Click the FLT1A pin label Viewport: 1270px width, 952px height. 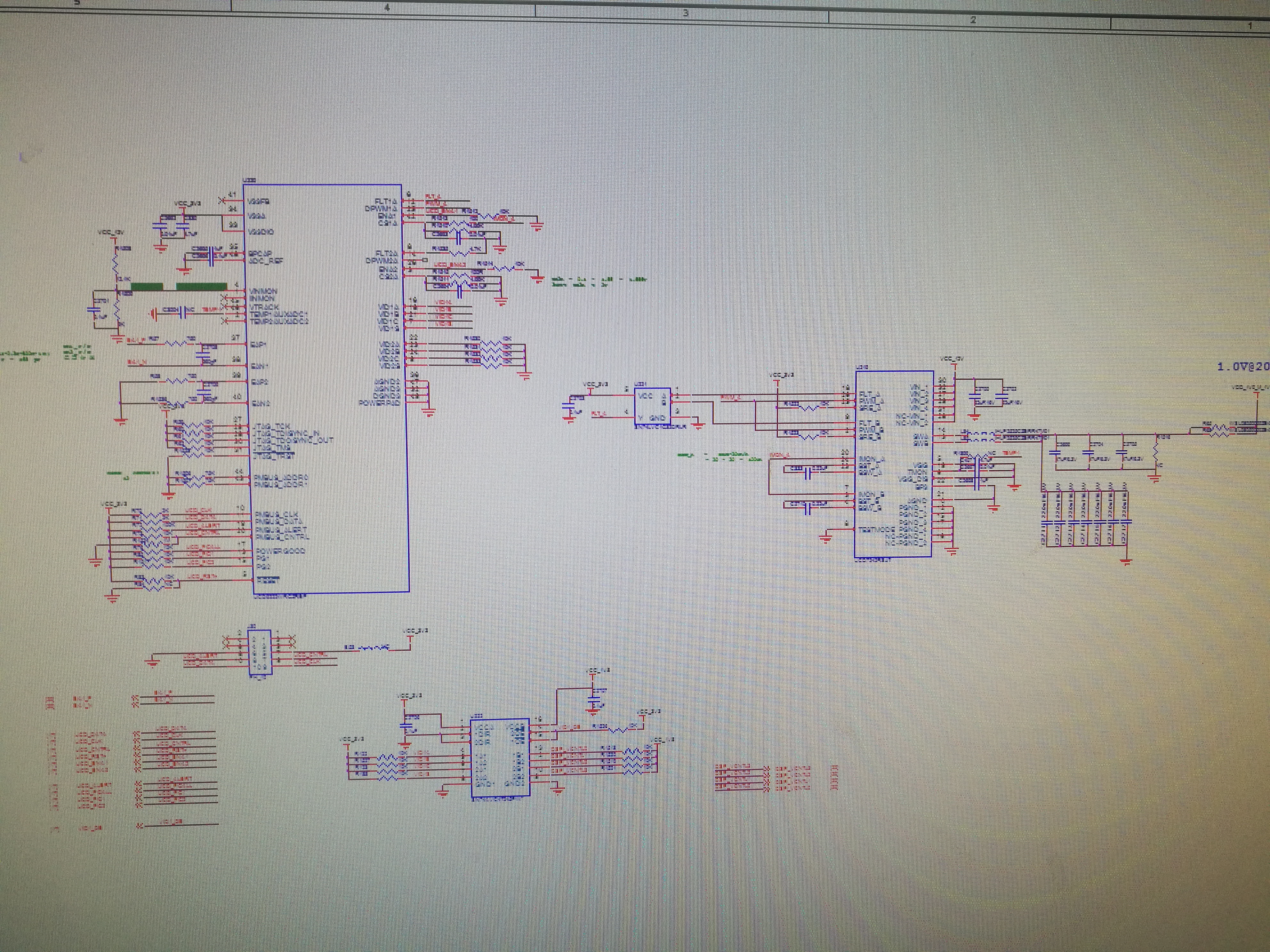[x=386, y=202]
